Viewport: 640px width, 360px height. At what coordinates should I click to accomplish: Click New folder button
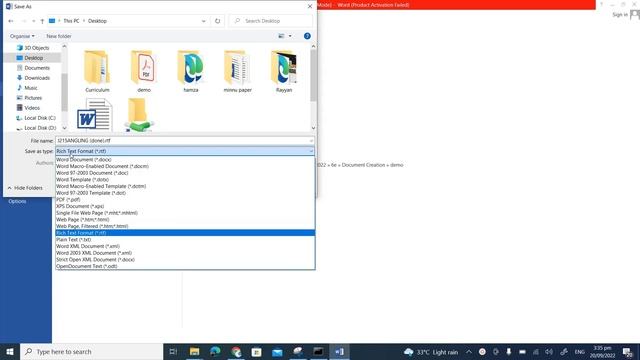coord(59,36)
